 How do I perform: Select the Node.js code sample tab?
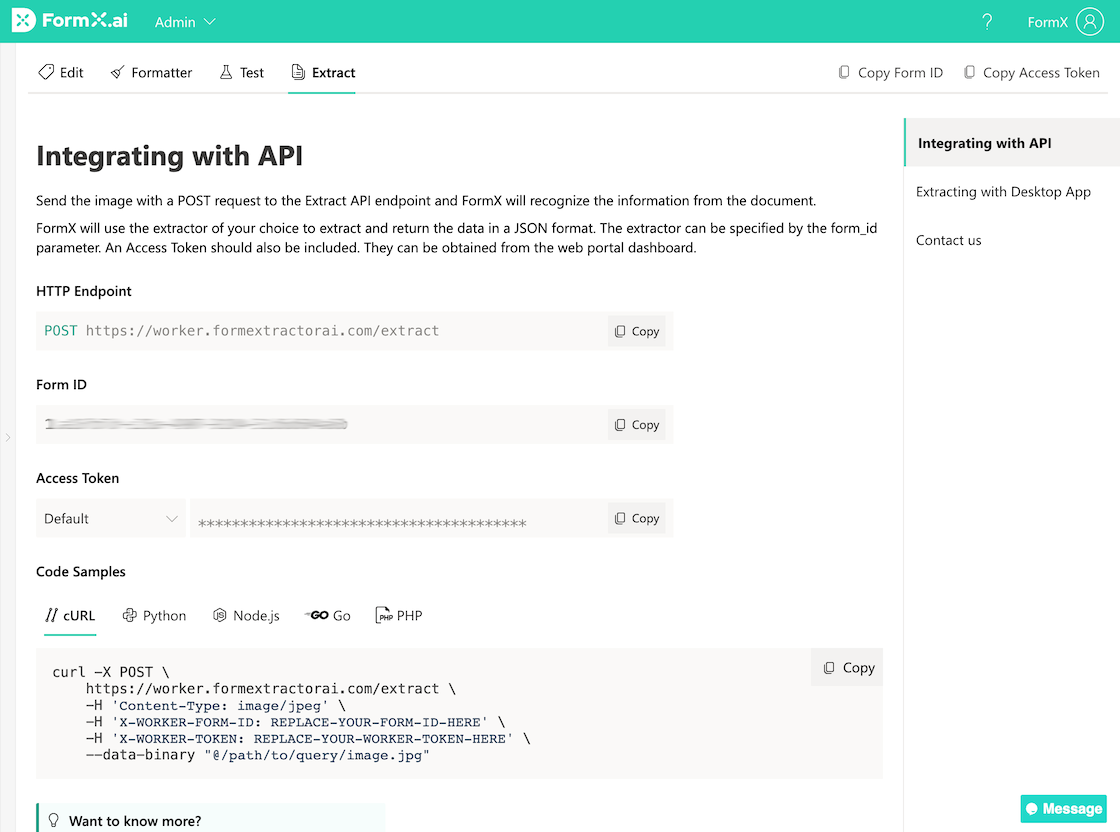pyautogui.click(x=246, y=616)
